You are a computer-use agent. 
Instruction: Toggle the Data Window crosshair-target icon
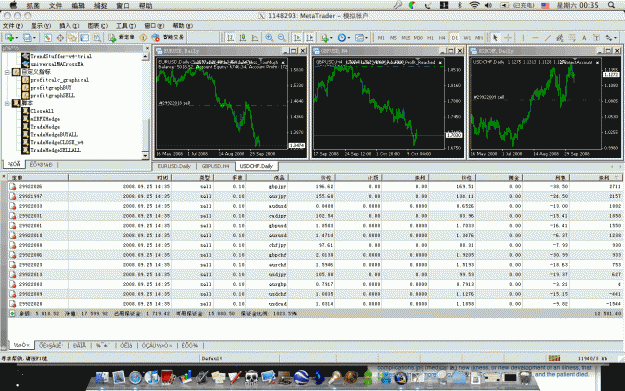click(60, 37)
